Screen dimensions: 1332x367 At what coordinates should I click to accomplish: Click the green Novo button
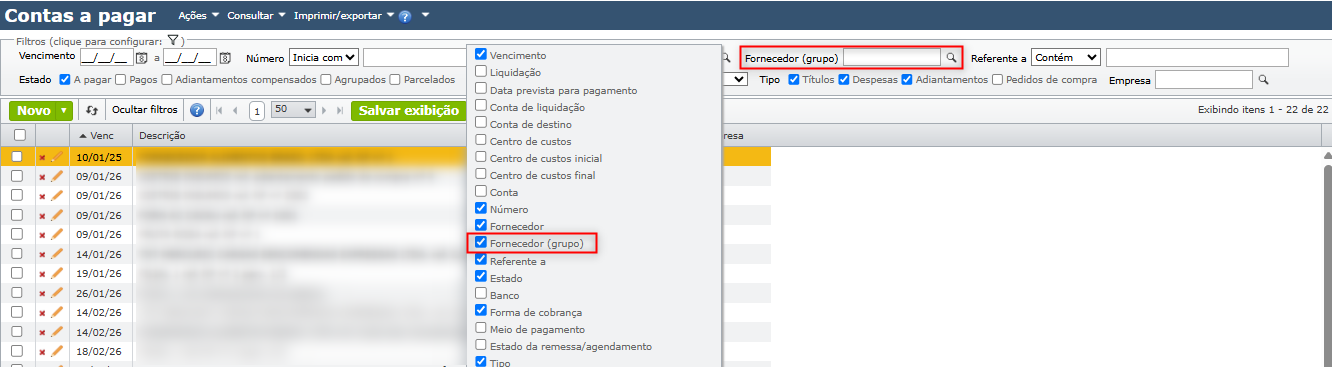click(x=33, y=110)
